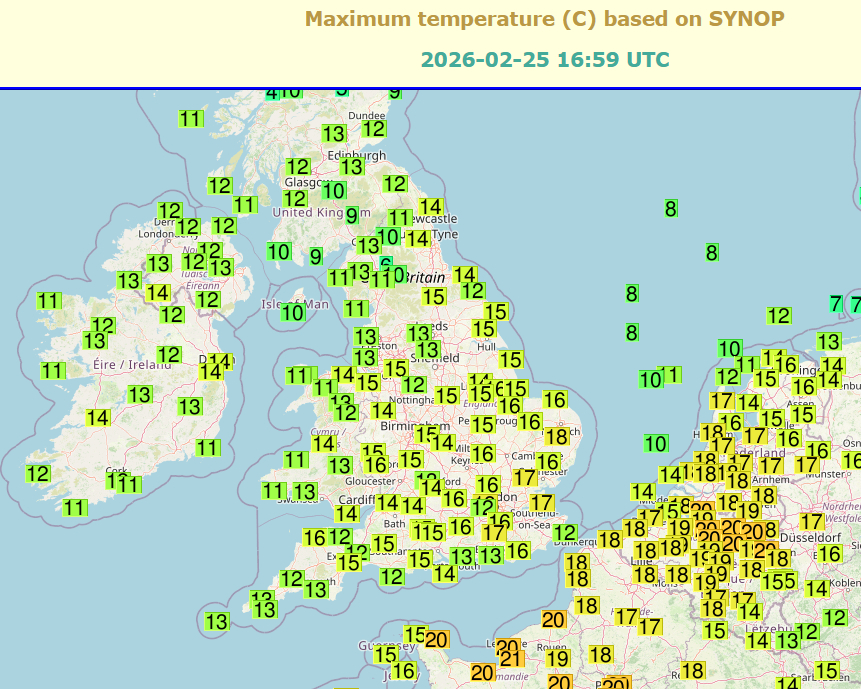Click the 2026-02-25 16:59 UTC timestamp
Image resolution: width=861 pixels, height=689 pixels.
(544, 60)
